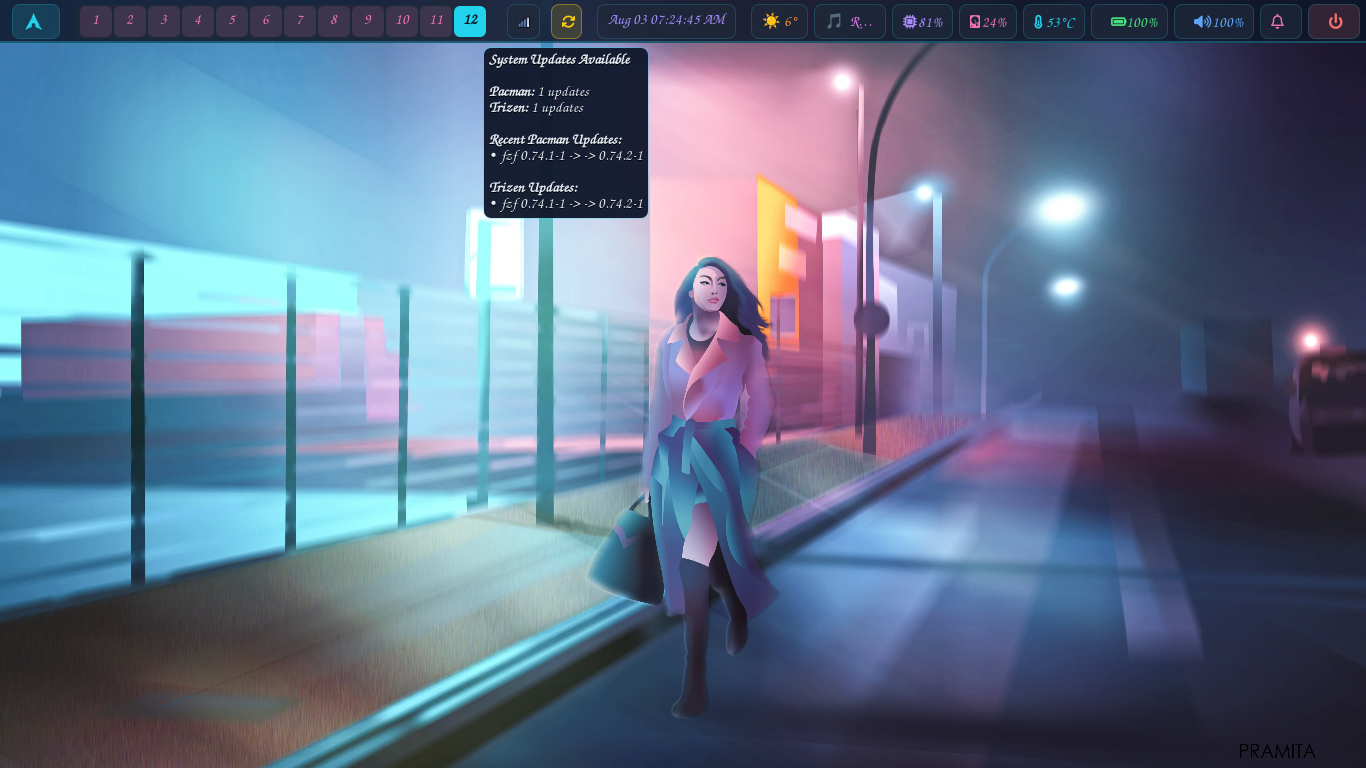Click the system updates refresh icon
Screen dimensions: 1366x768
[x=567, y=21]
